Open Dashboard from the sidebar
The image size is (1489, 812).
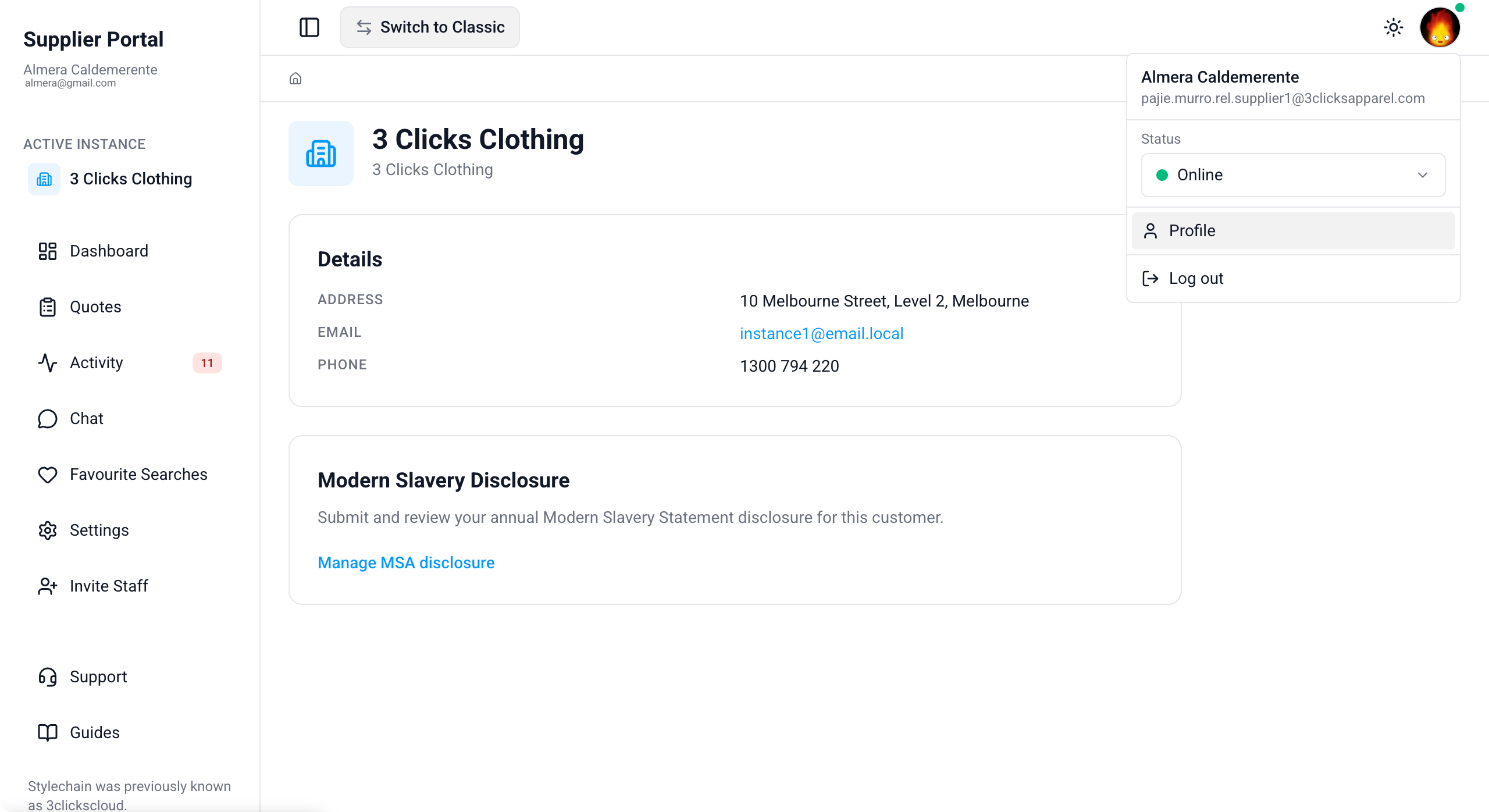[x=130, y=251]
